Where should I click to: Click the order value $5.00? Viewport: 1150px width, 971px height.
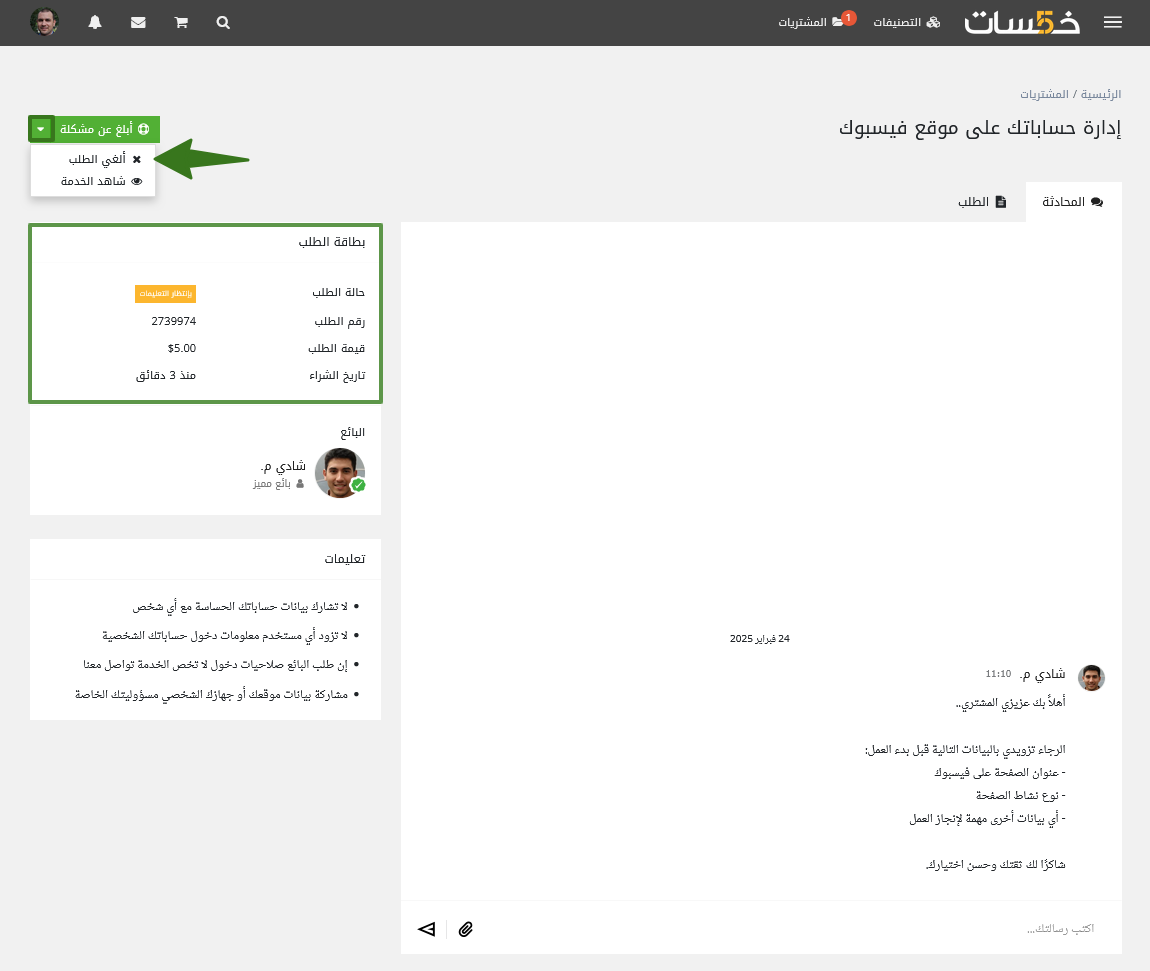click(182, 348)
